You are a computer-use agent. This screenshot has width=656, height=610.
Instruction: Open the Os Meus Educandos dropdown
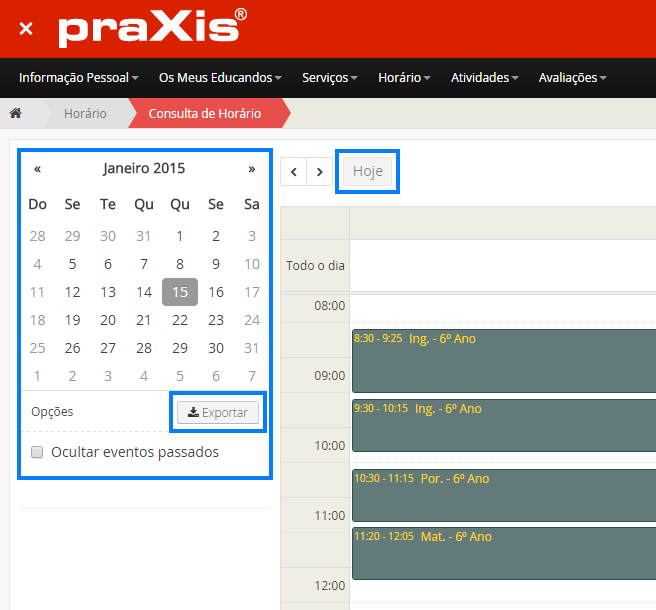tap(220, 77)
